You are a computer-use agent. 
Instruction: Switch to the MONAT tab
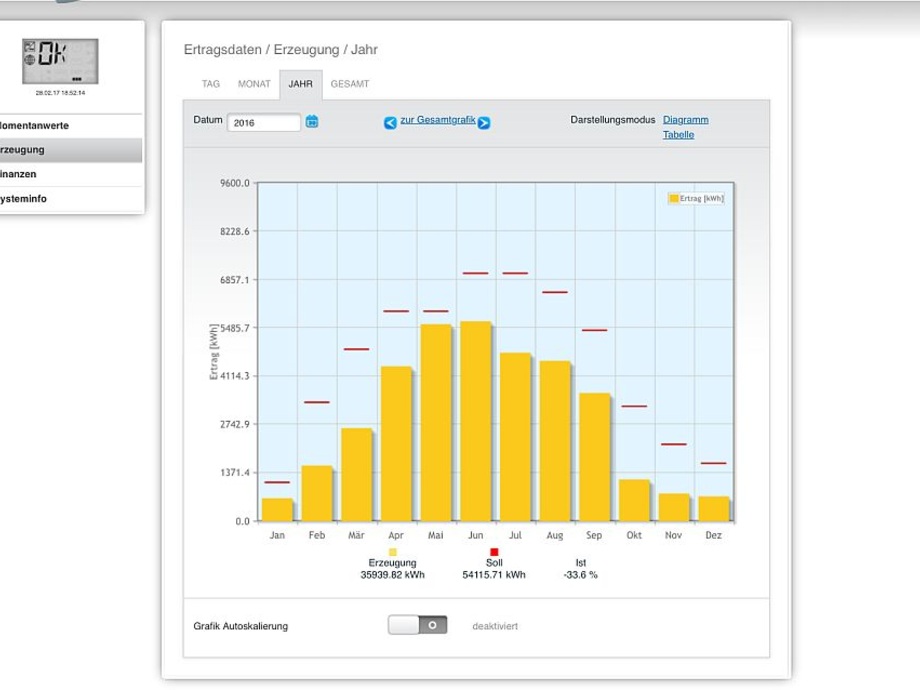coord(254,84)
